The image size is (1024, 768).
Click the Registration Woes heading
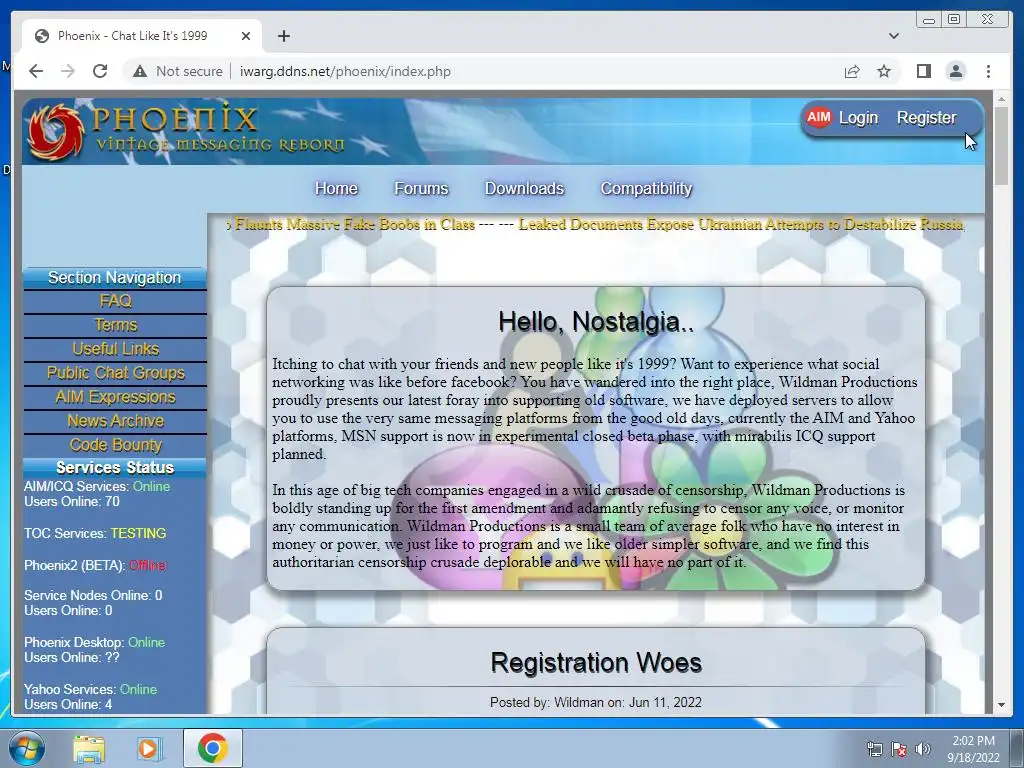click(x=596, y=663)
